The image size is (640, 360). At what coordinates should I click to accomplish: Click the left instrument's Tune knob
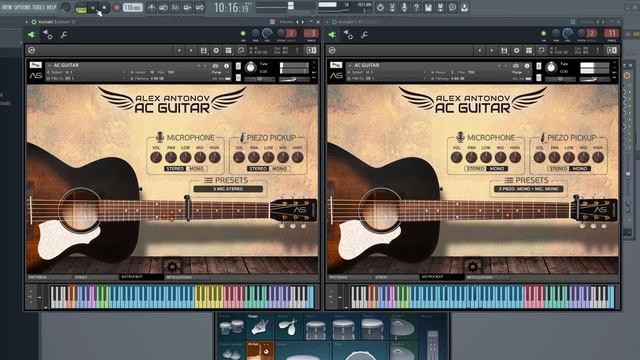pyautogui.click(x=251, y=67)
